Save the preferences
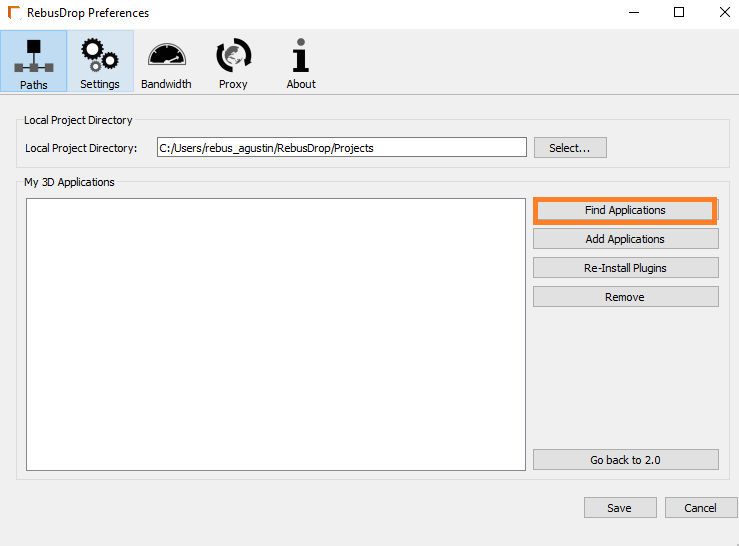The height and width of the screenshot is (546, 739). click(620, 508)
